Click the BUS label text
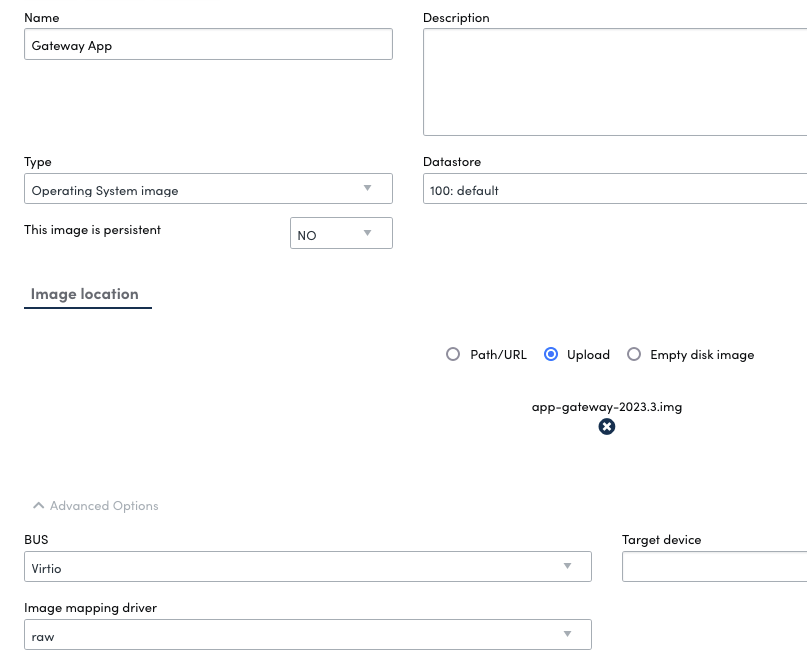The width and height of the screenshot is (807, 666). click(36, 540)
